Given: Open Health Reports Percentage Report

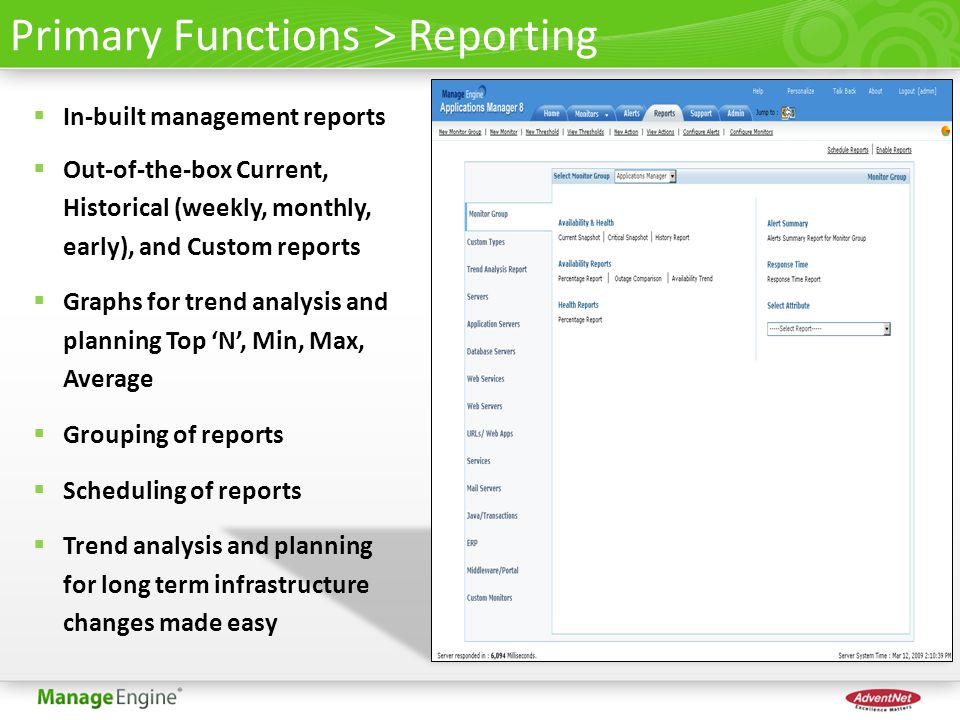Looking at the screenshot, I should tap(580, 320).
